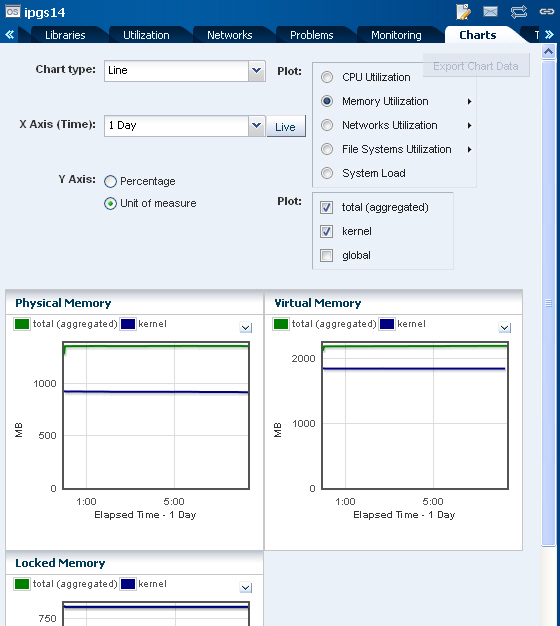The image size is (560, 626).
Task: Open Physical Memory chart options arrow
Action: [x=246, y=328]
